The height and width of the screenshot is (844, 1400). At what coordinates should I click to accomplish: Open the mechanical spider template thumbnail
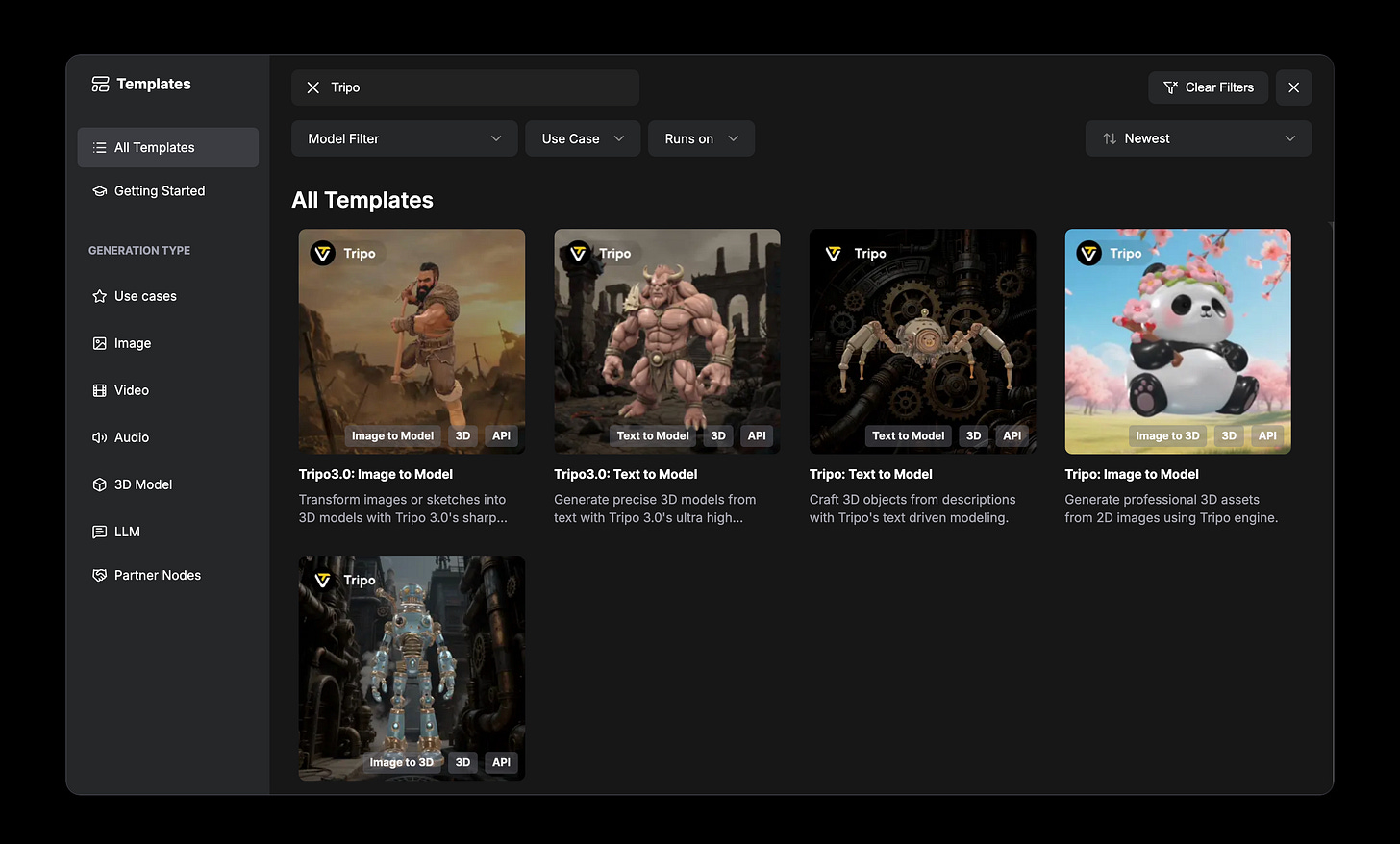(x=922, y=341)
